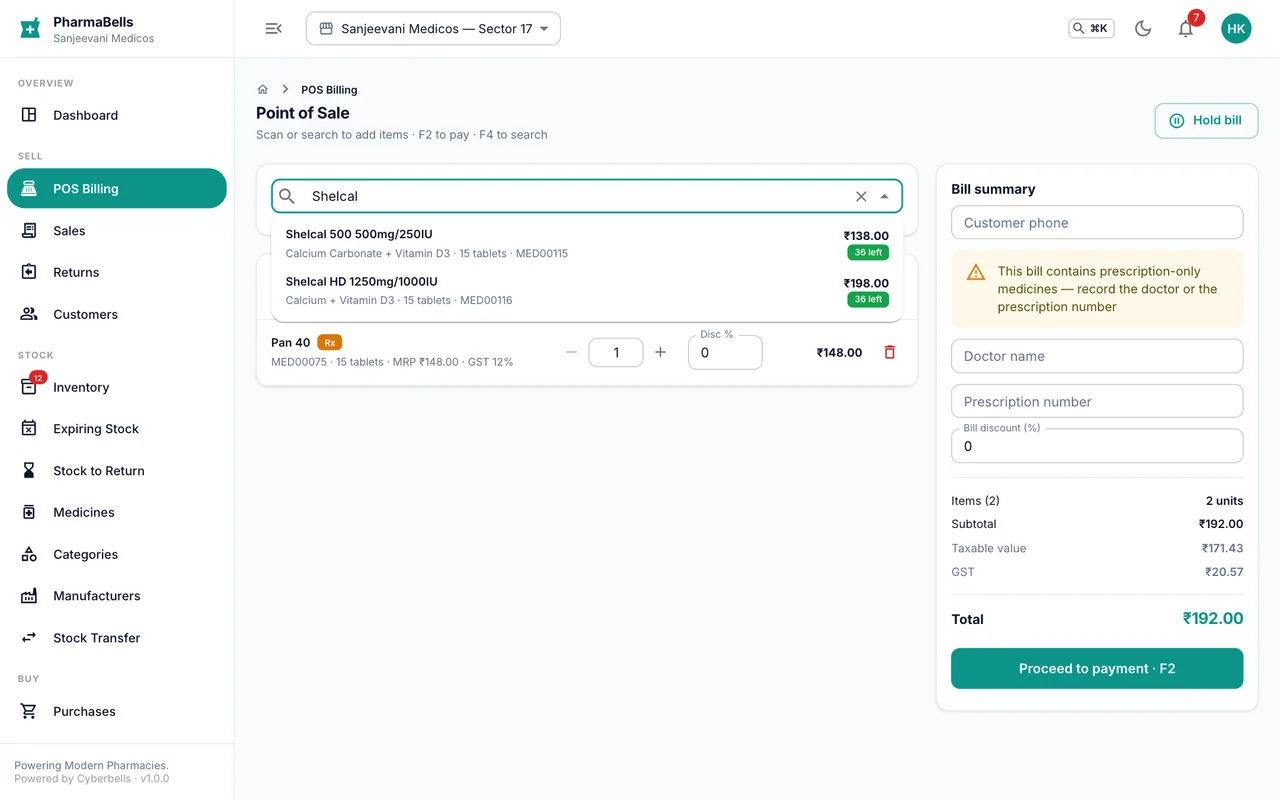
Task: Open Sales in the sidebar
Action: coord(117,230)
